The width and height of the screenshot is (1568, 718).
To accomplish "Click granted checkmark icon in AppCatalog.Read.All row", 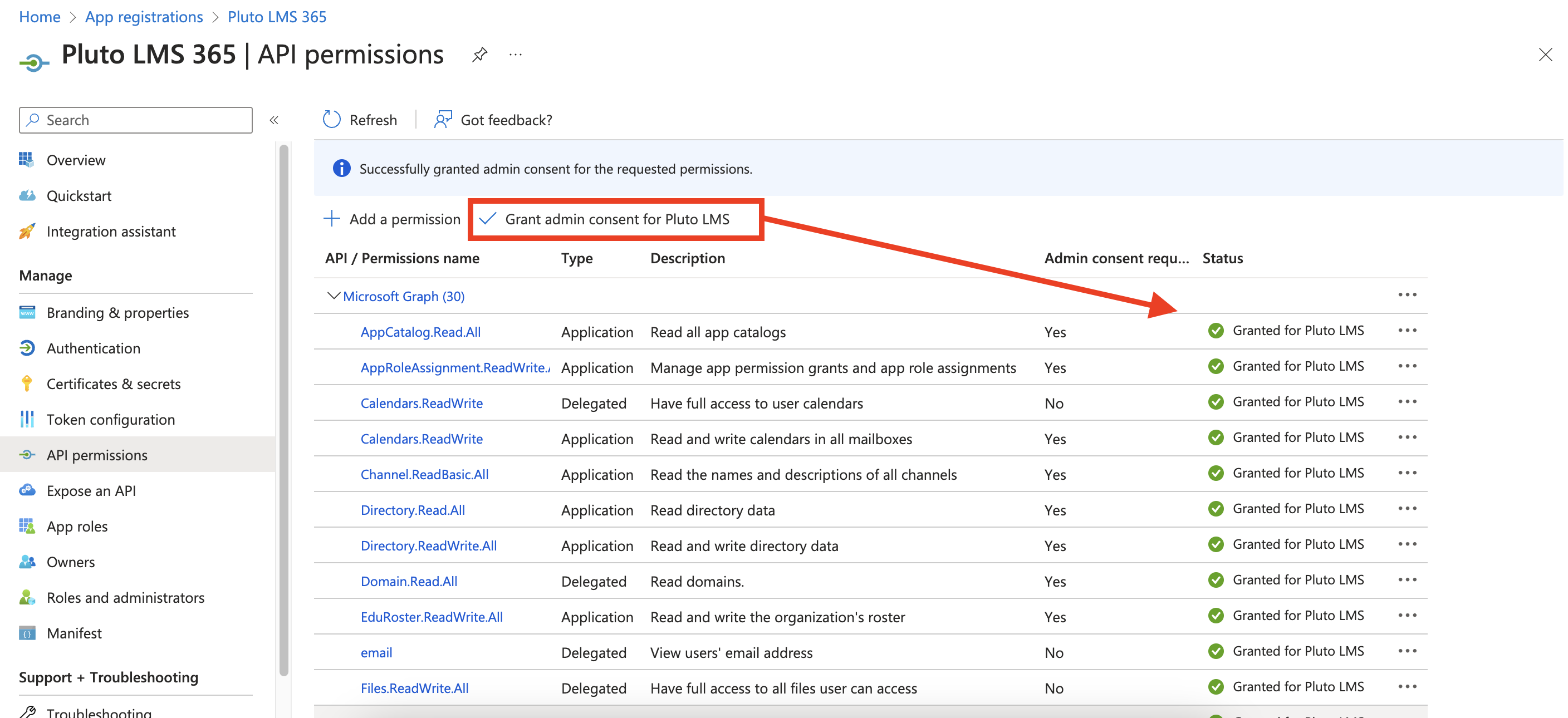I will click(x=1216, y=331).
